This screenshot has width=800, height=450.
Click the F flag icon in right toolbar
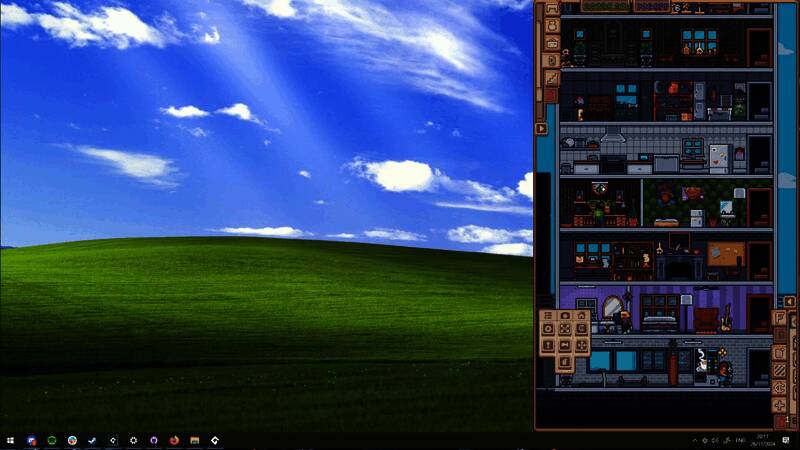(780, 318)
